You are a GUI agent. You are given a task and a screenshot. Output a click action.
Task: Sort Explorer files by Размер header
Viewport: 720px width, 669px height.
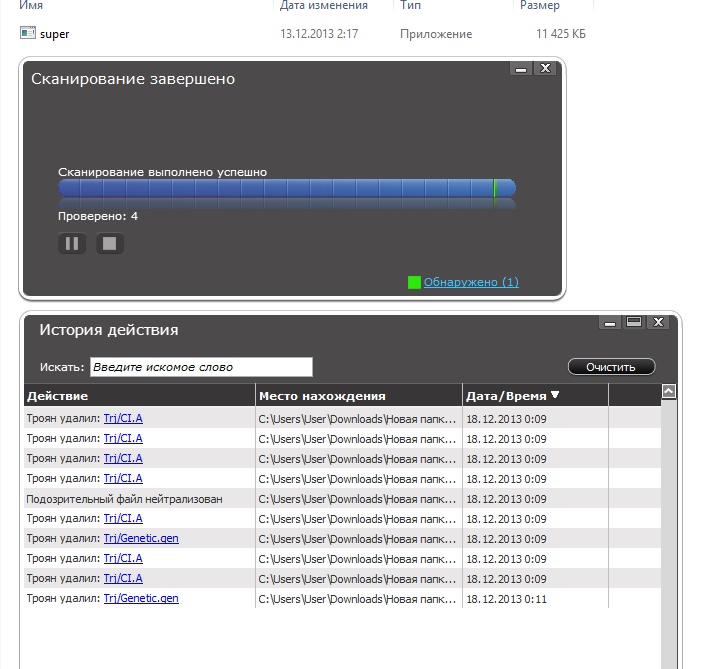pyautogui.click(x=540, y=6)
